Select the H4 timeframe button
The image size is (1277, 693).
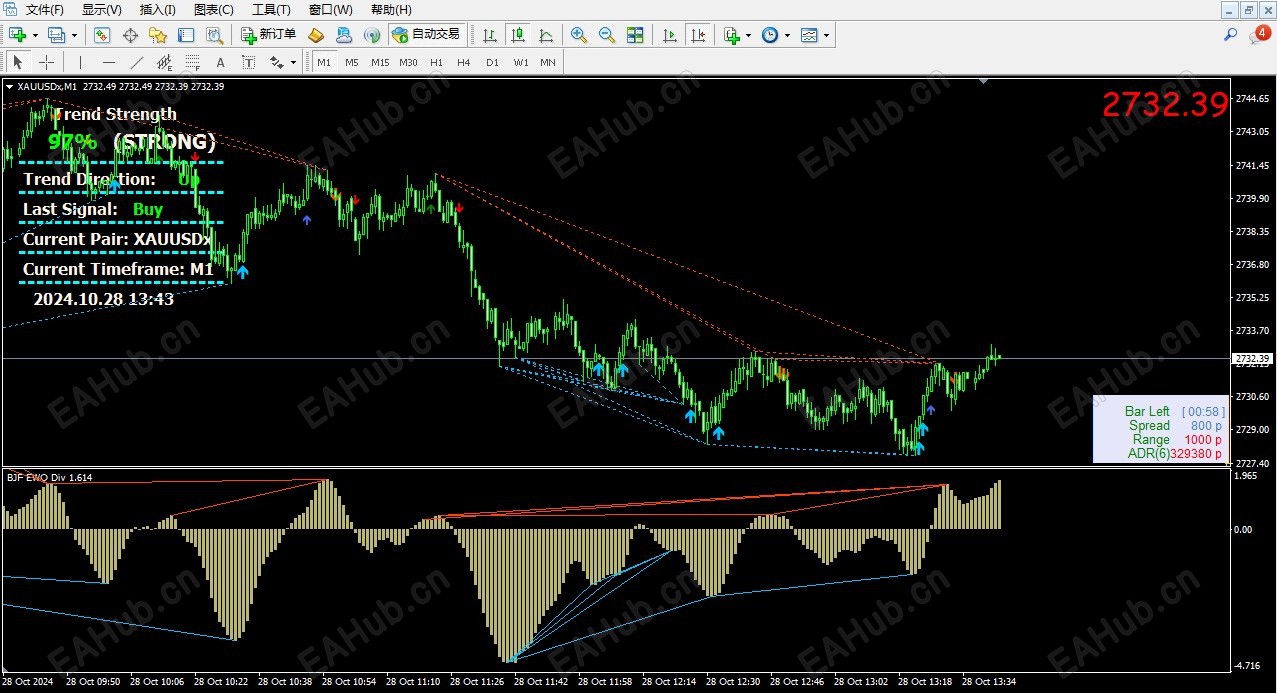(464, 62)
